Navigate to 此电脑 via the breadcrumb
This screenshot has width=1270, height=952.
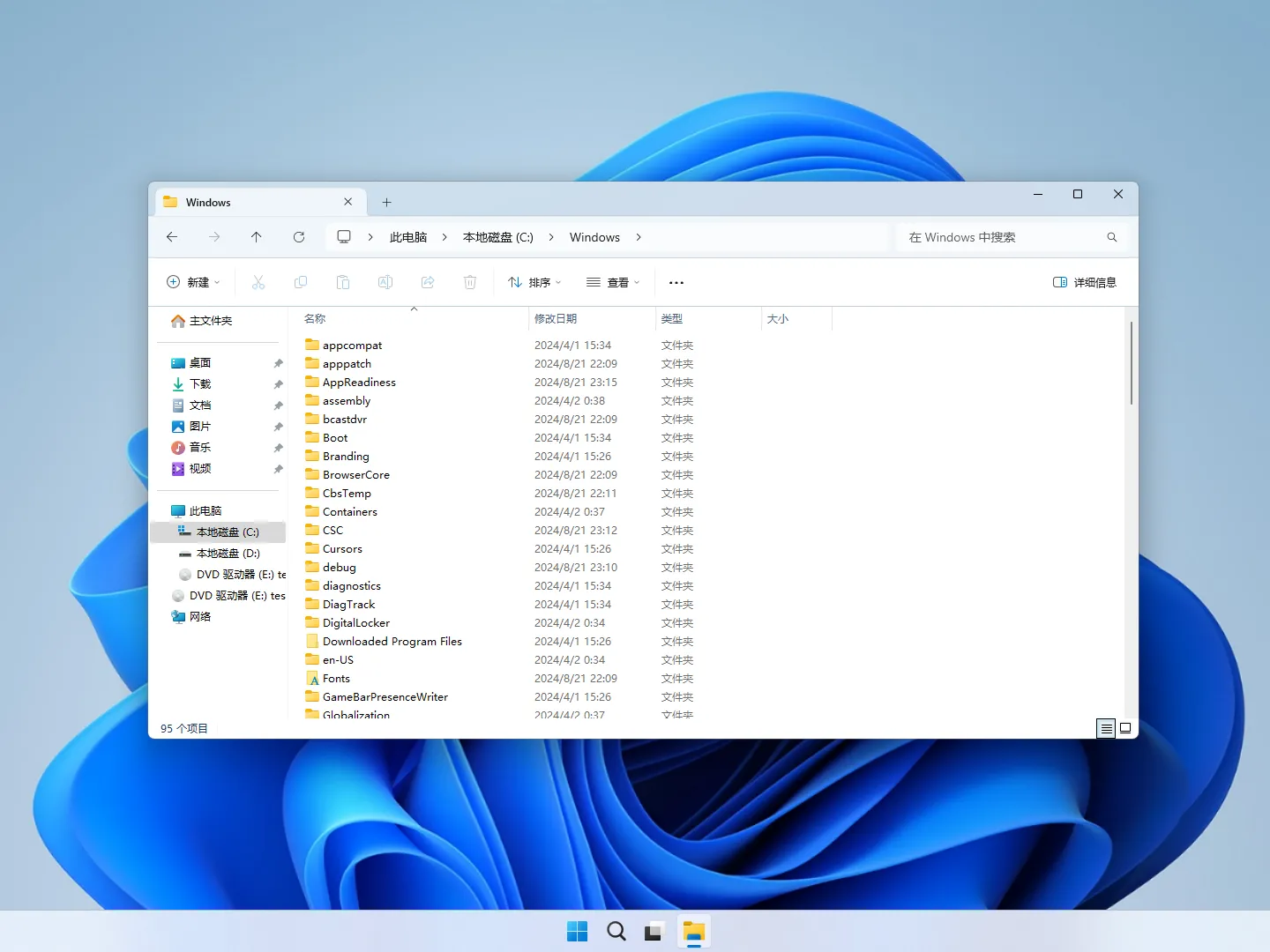[407, 236]
